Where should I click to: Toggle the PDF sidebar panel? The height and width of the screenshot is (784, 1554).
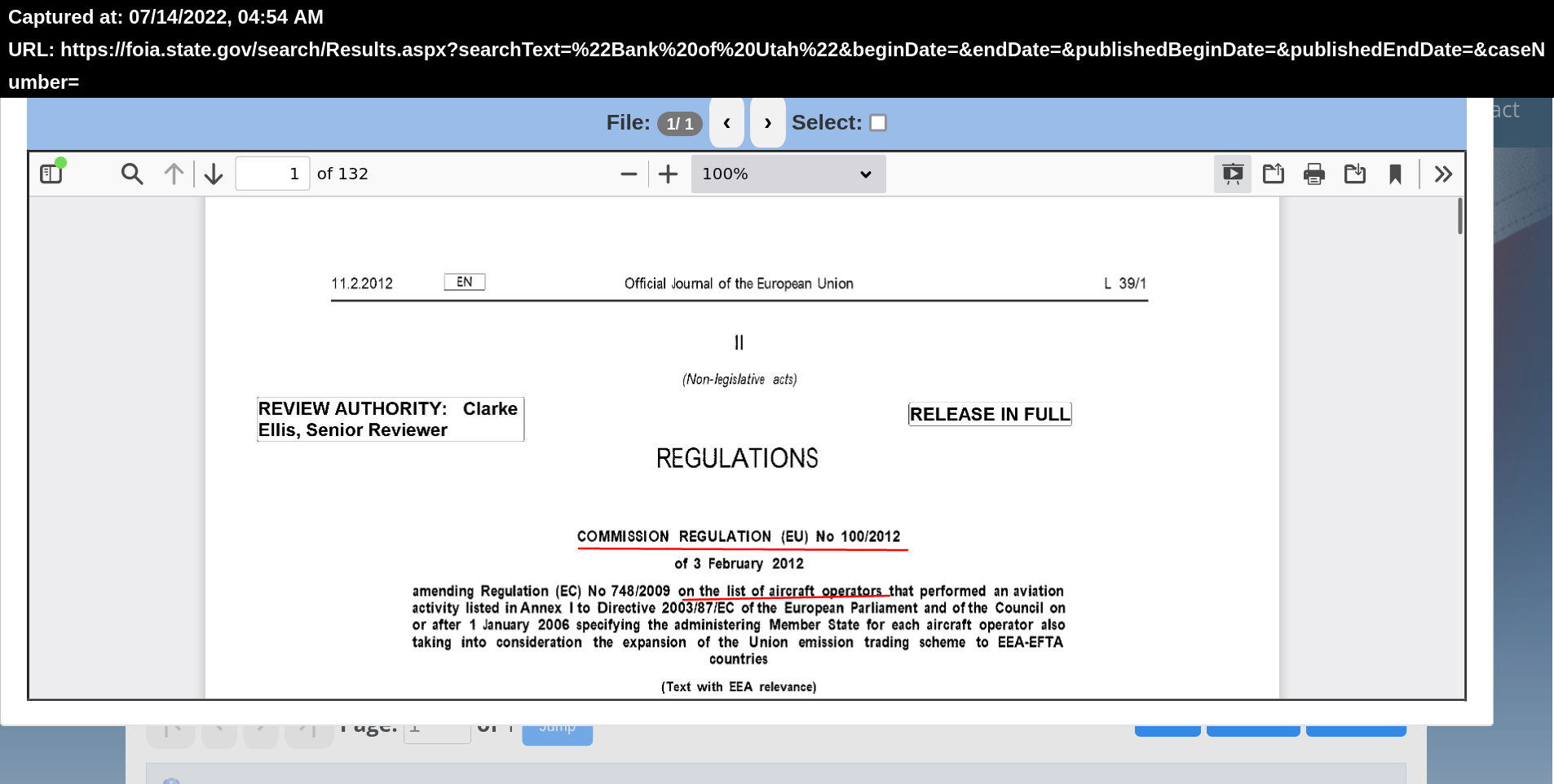[51, 174]
